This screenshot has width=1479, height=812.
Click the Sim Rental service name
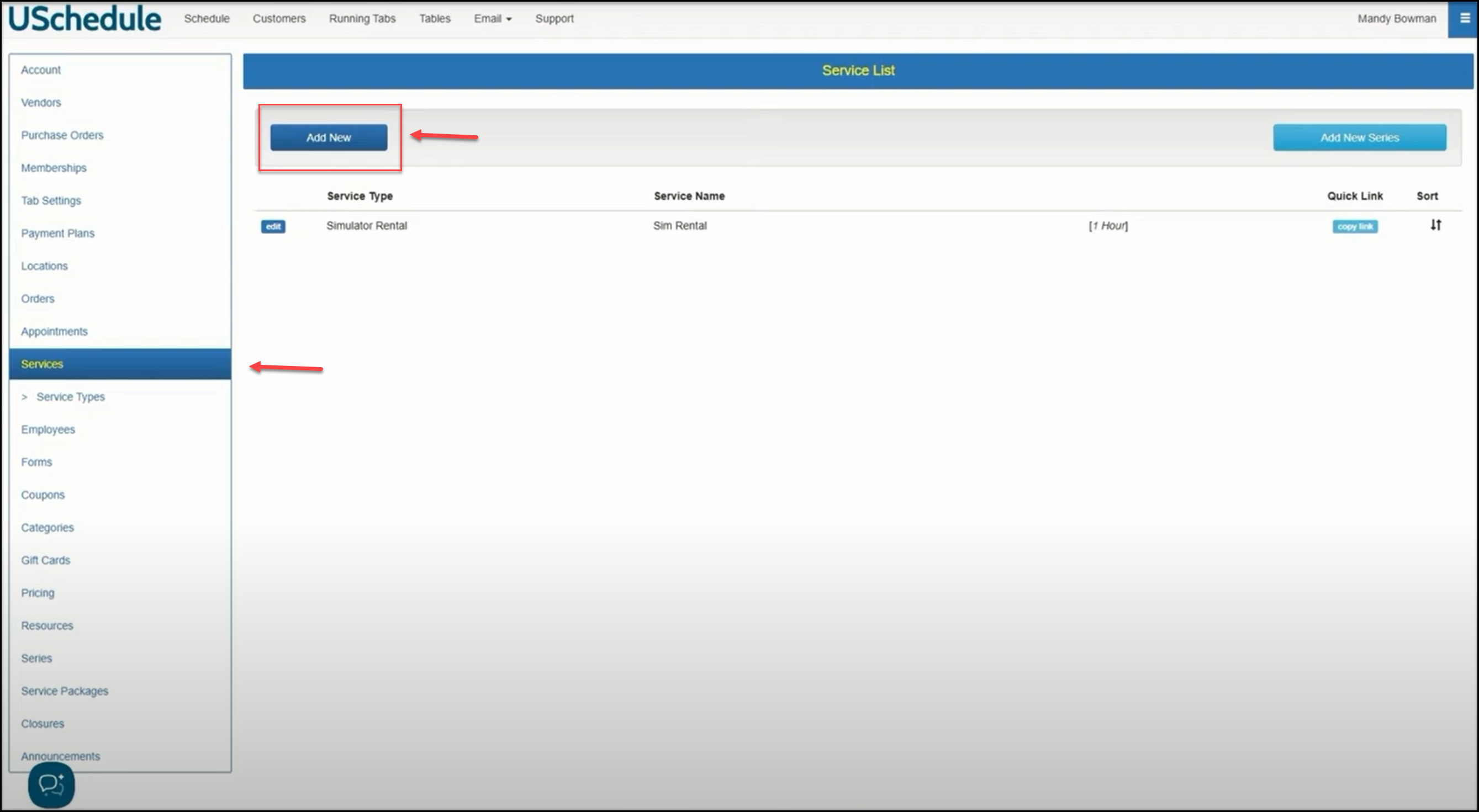[x=680, y=226]
